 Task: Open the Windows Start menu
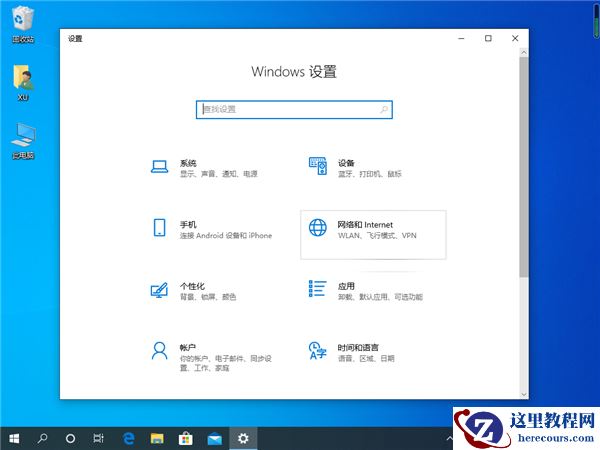(14, 438)
